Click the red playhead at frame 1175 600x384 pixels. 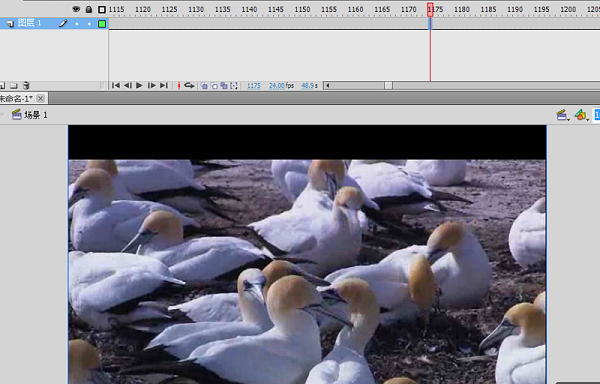click(430, 10)
